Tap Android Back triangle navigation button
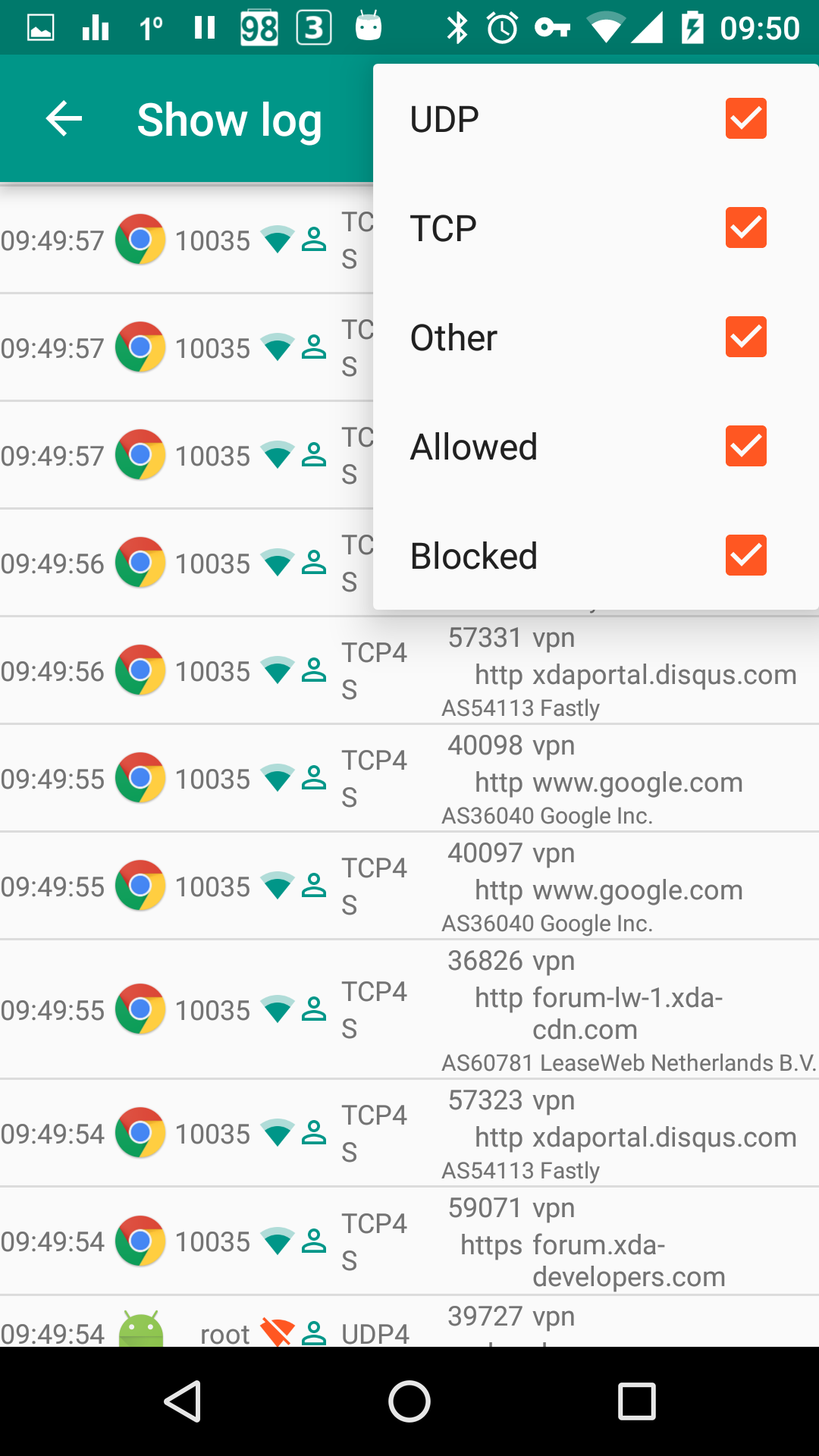This screenshot has height=1456, width=819. [183, 1401]
